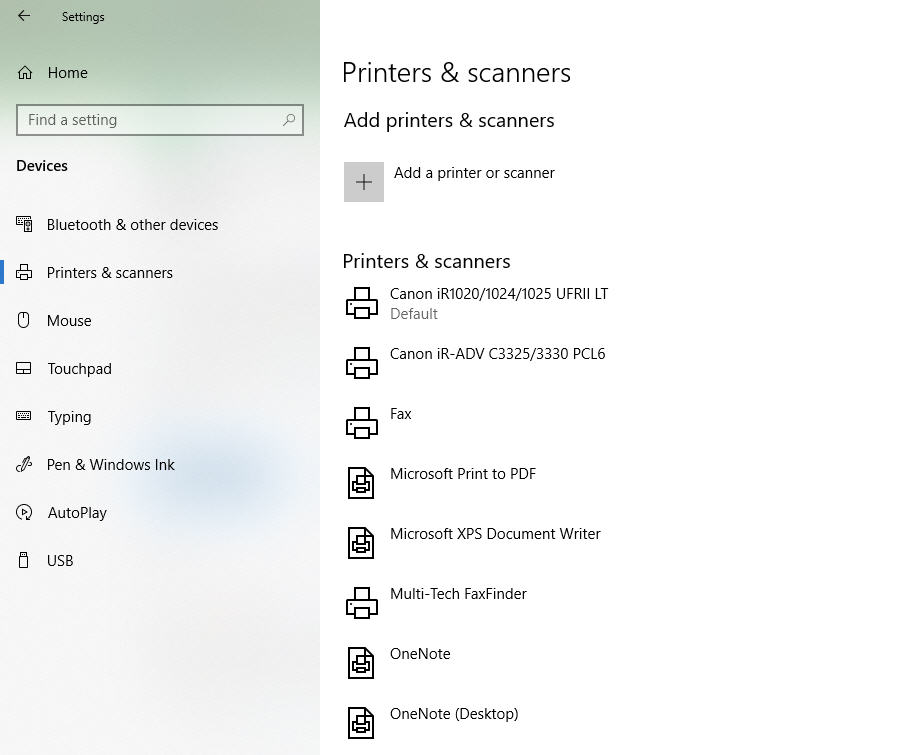Click Add a printer or scanner label
The height and width of the screenshot is (755, 902).
[474, 173]
